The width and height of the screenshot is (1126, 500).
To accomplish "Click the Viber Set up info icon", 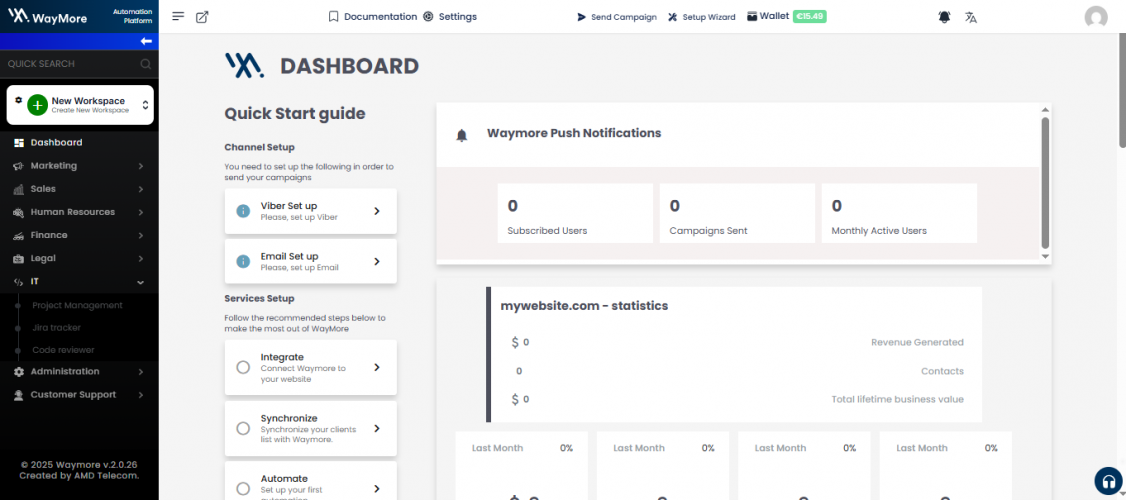I will point(243,211).
